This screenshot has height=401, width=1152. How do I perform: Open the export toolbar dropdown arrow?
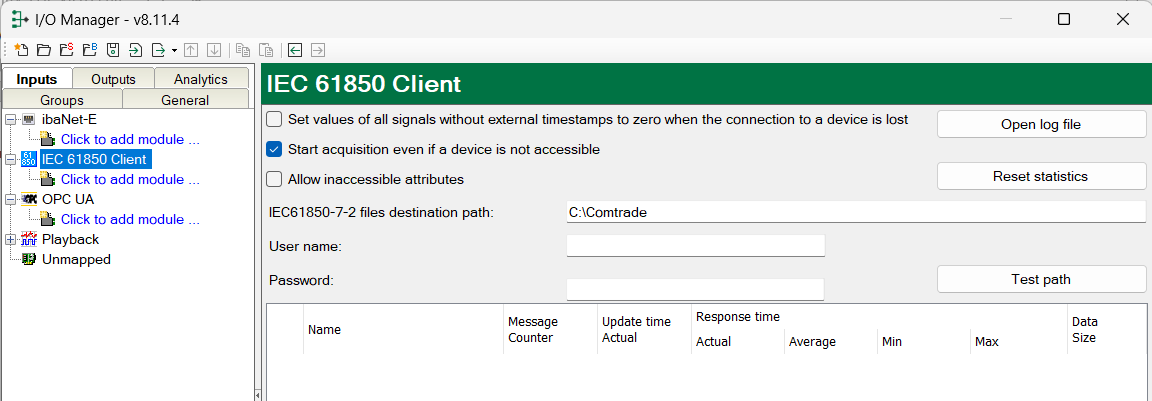tap(174, 50)
